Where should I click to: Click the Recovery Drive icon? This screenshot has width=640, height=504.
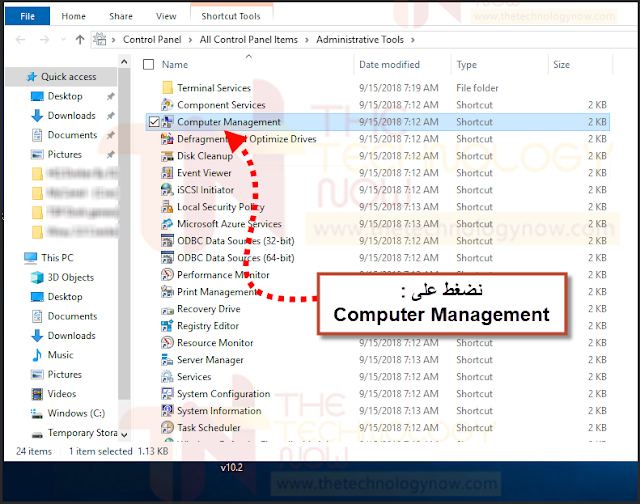pyautogui.click(x=167, y=310)
